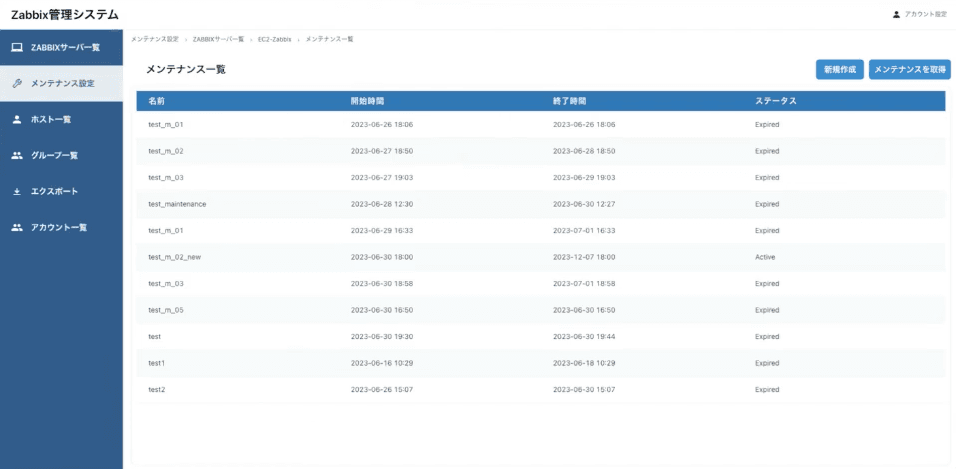Viewport: 956px width, 469px height.
Task: Click start time 2023-06-26 15:07
Action: point(382,390)
